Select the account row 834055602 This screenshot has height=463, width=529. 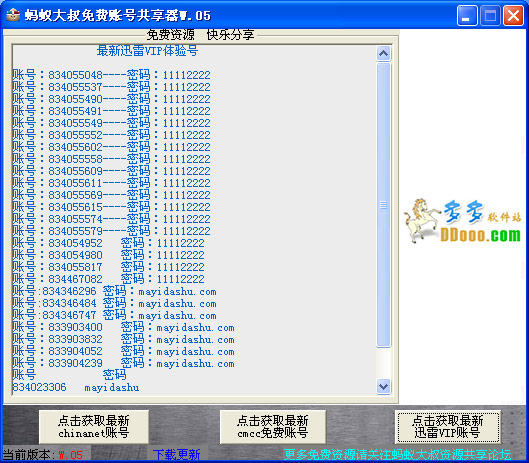pyautogui.click(x=112, y=147)
